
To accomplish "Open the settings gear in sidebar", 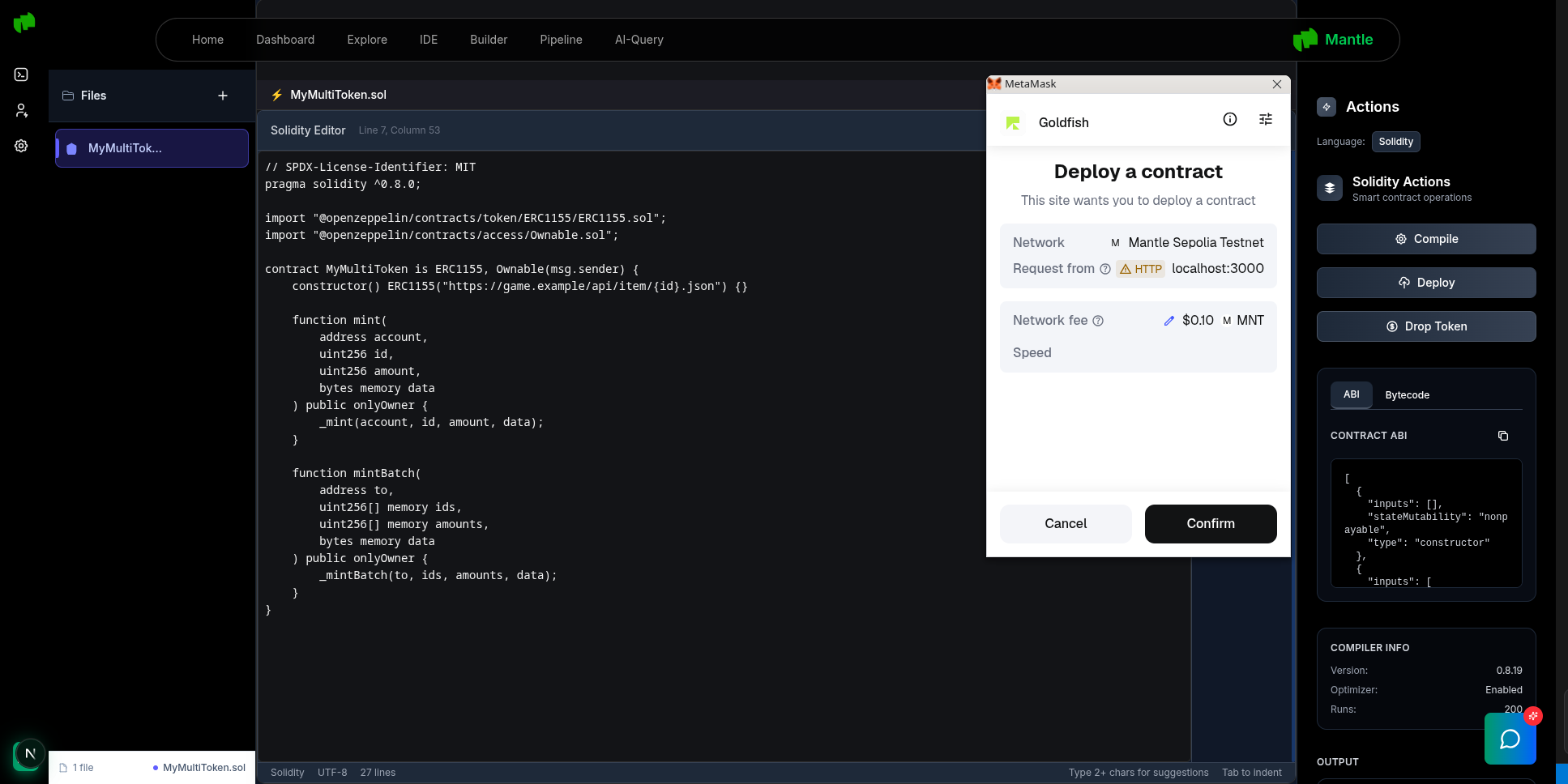I will pyautogui.click(x=22, y=146).
